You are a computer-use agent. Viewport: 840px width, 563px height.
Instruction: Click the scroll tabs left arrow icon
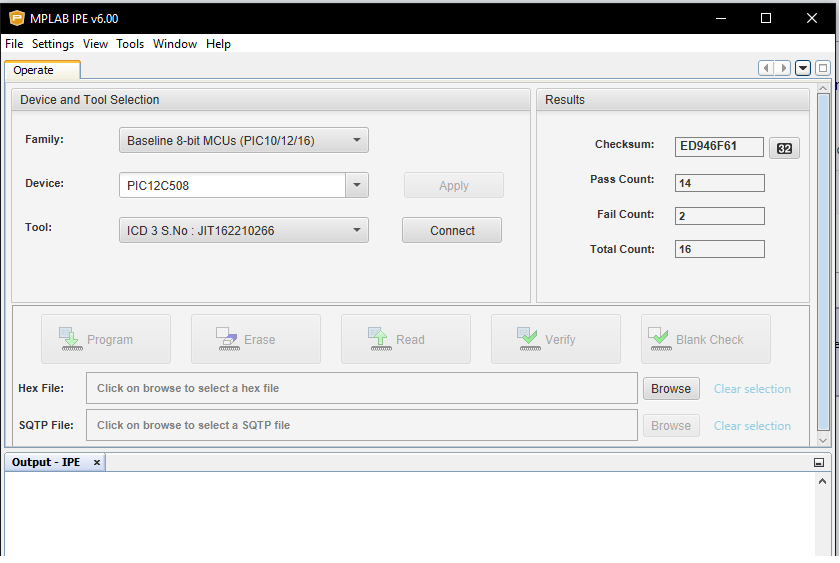pyautogui.click(x=766, y=68)
